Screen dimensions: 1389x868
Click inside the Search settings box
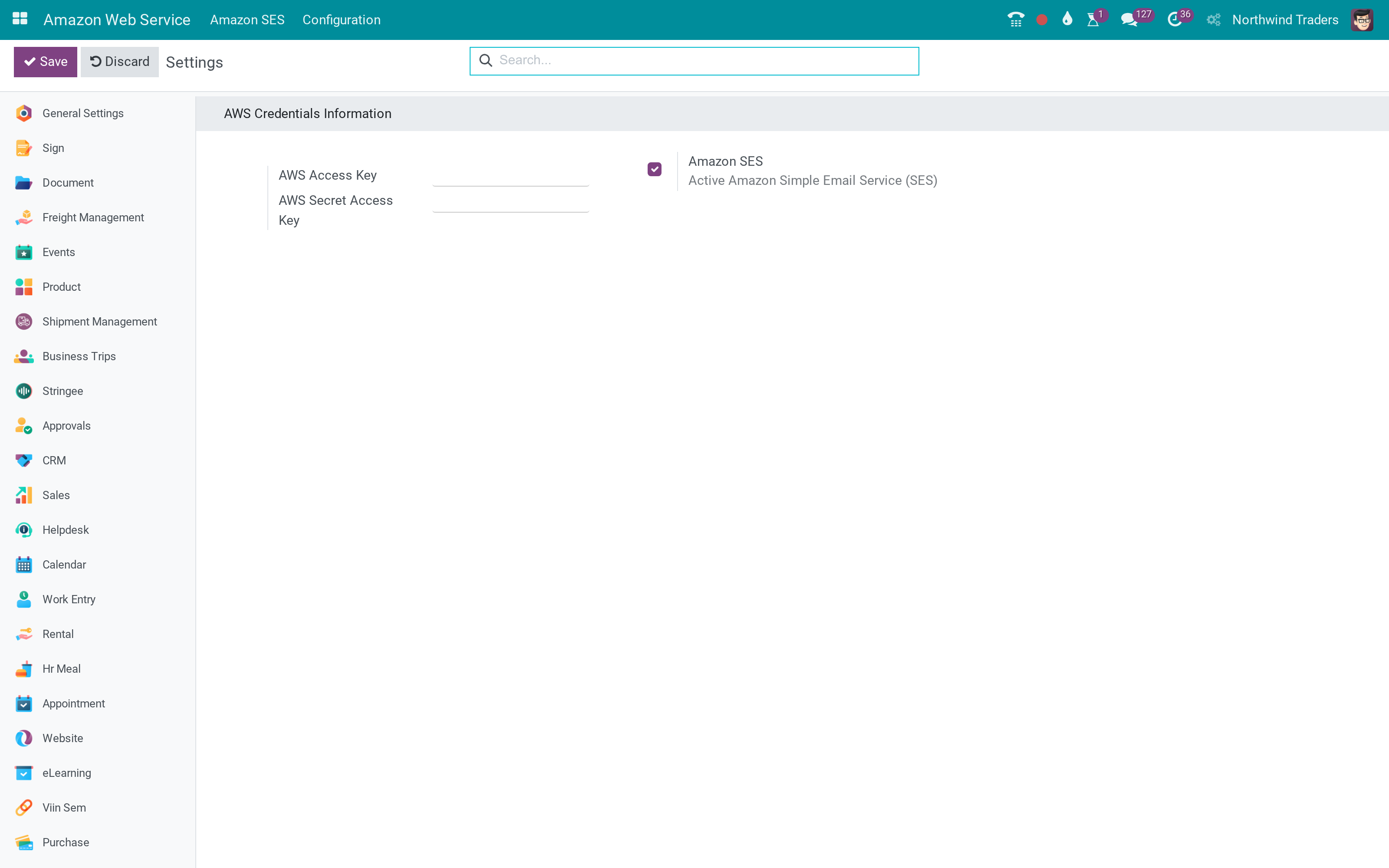pyautogui.click(x=694, y=61)
